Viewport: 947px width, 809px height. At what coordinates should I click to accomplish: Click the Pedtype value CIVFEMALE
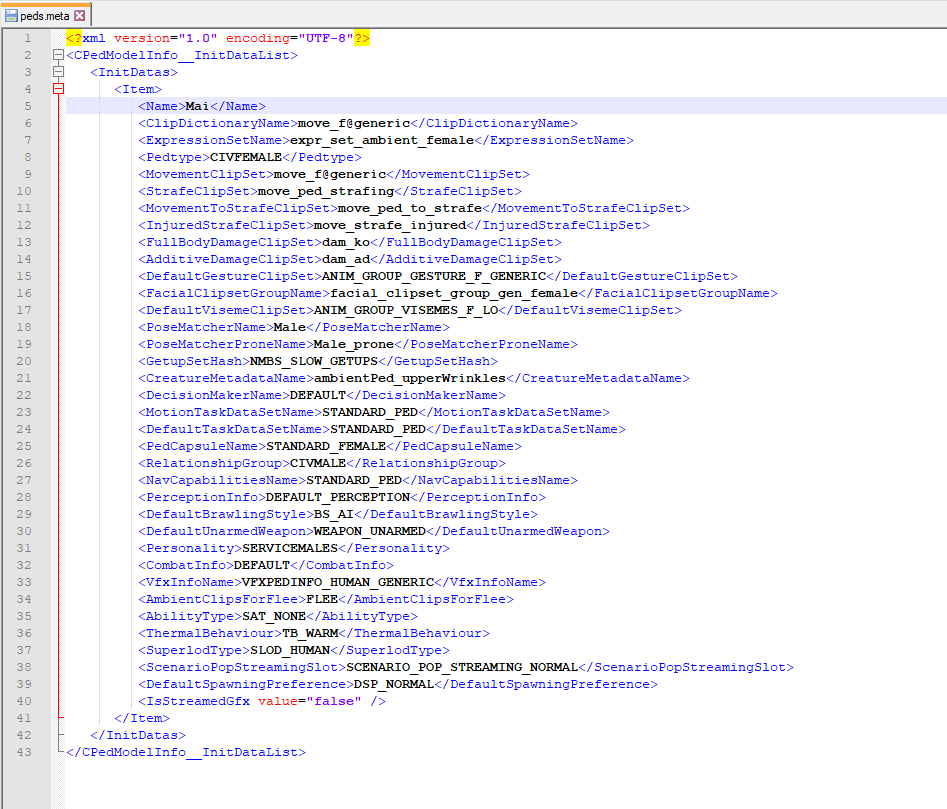click(246, 157)
